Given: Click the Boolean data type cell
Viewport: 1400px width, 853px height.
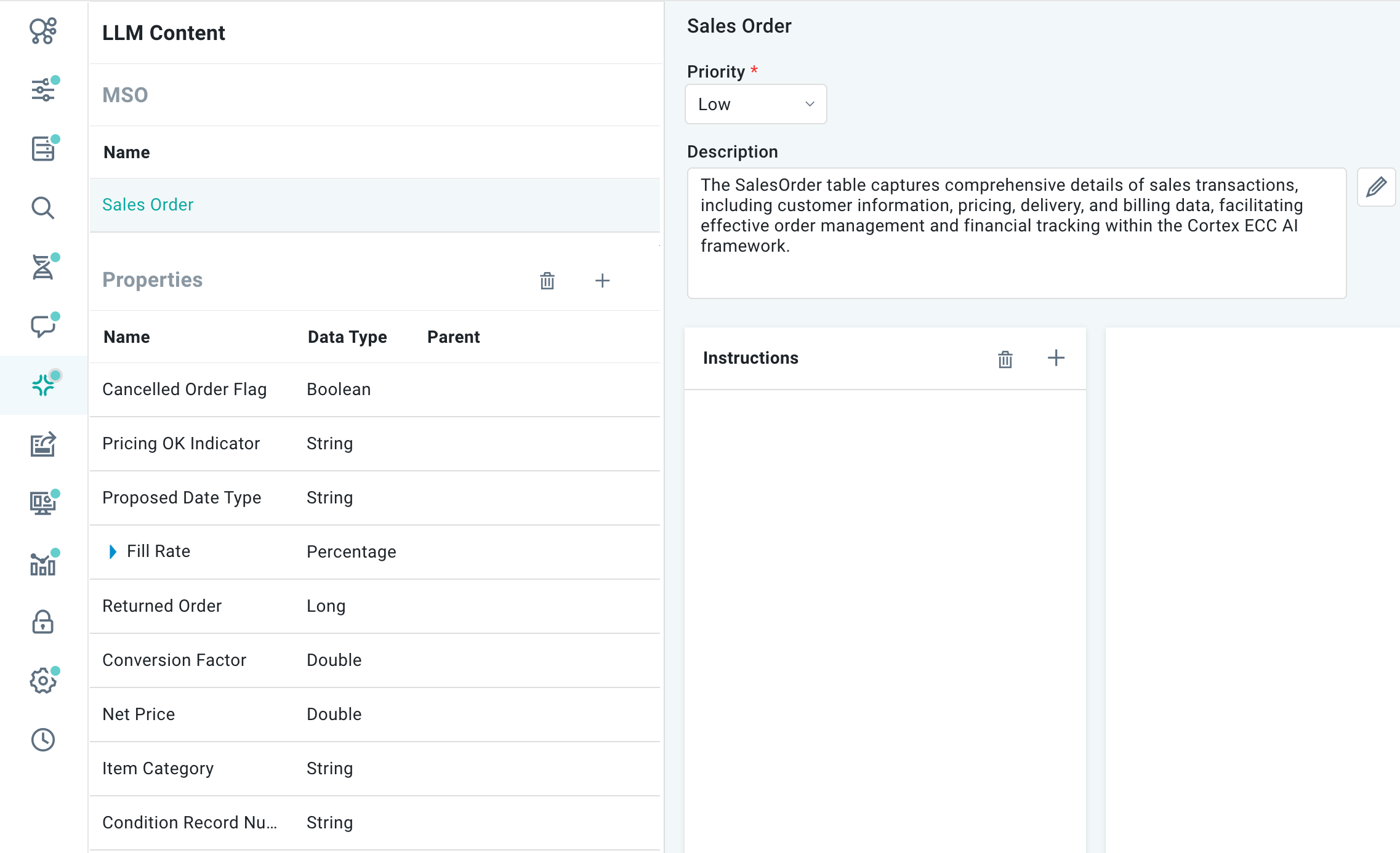Looking at the screenshot, I should click(339, 390).
